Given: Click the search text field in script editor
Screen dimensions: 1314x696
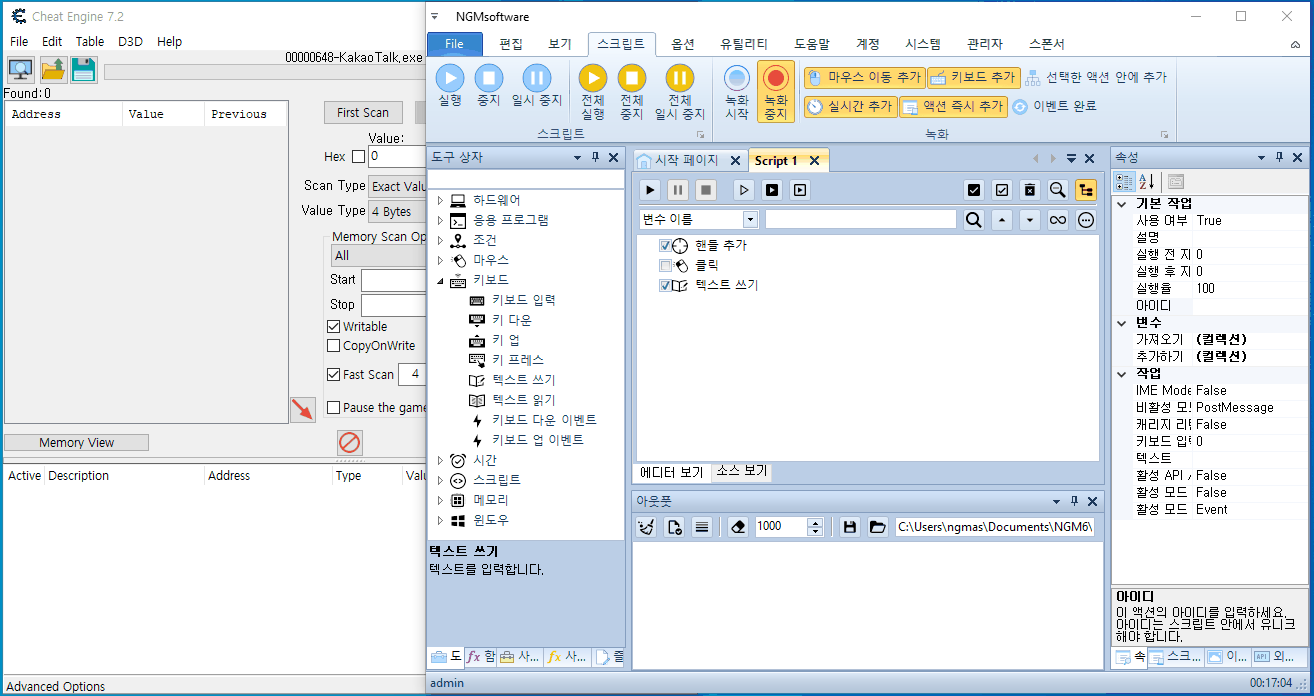Looking at the screenshot, I should 861,219.
